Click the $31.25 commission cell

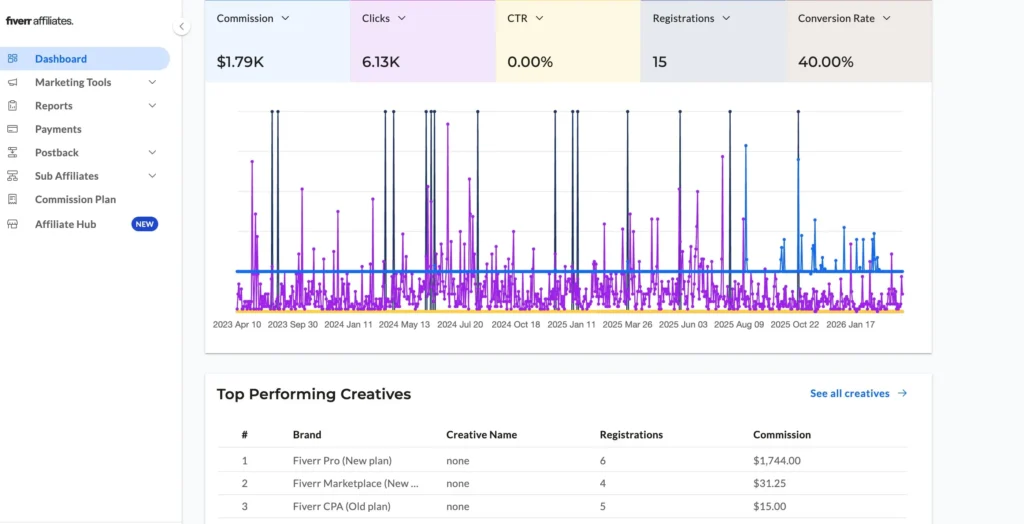tap(769, 483)
